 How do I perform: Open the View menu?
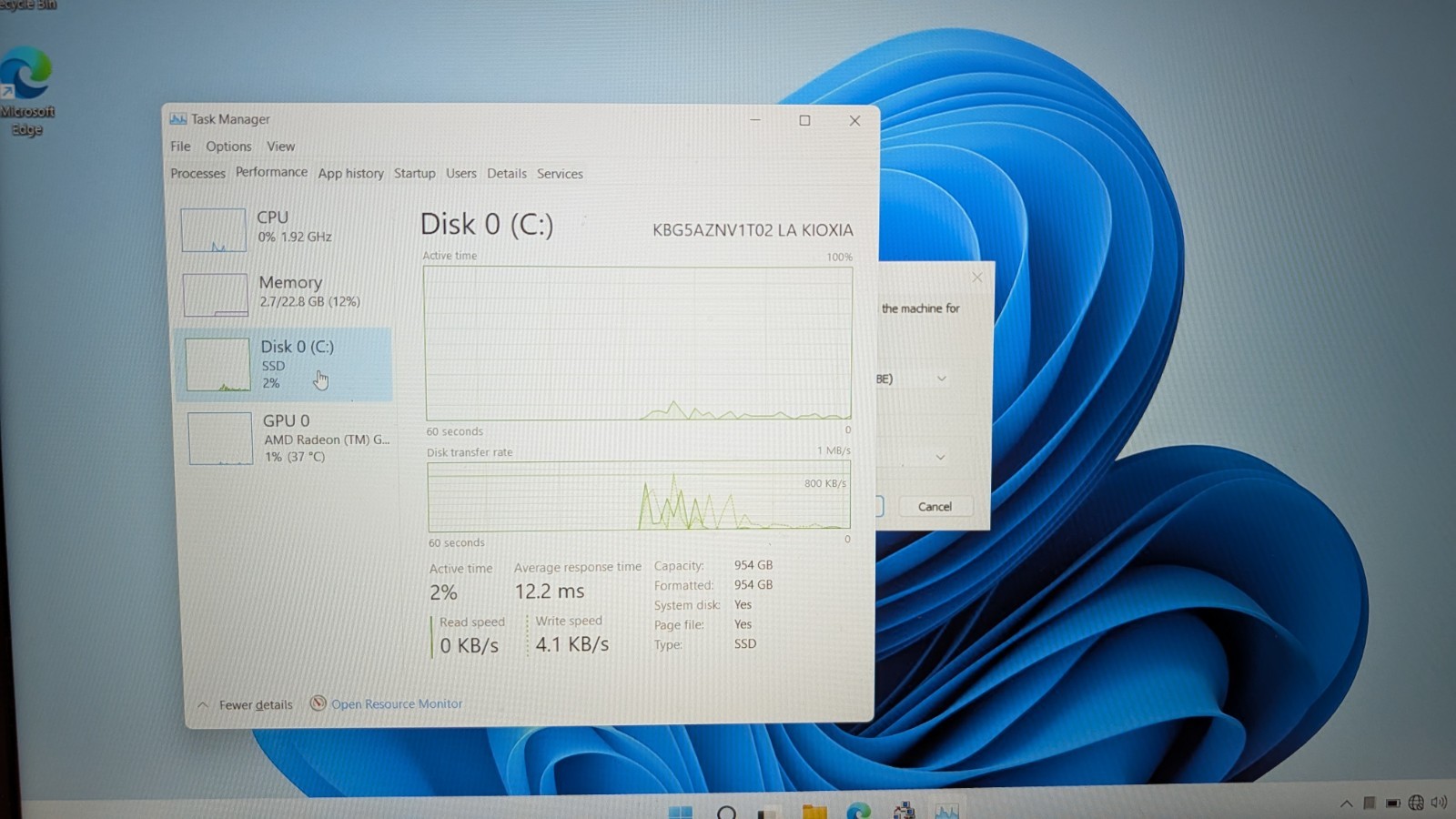[x=280, y=147]
